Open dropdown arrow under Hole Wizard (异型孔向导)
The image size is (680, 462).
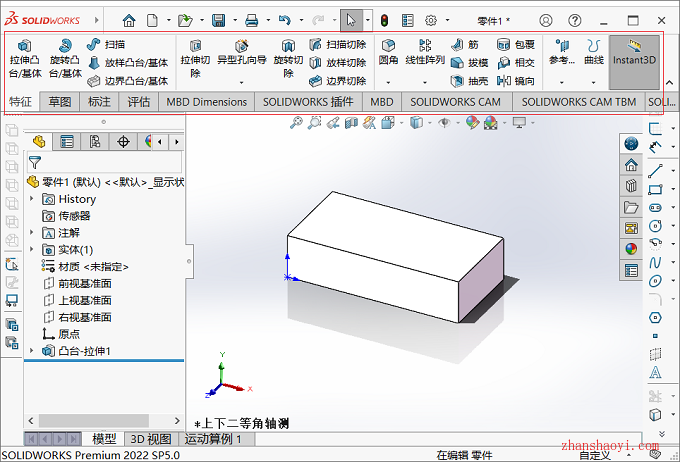pos(242,82)
